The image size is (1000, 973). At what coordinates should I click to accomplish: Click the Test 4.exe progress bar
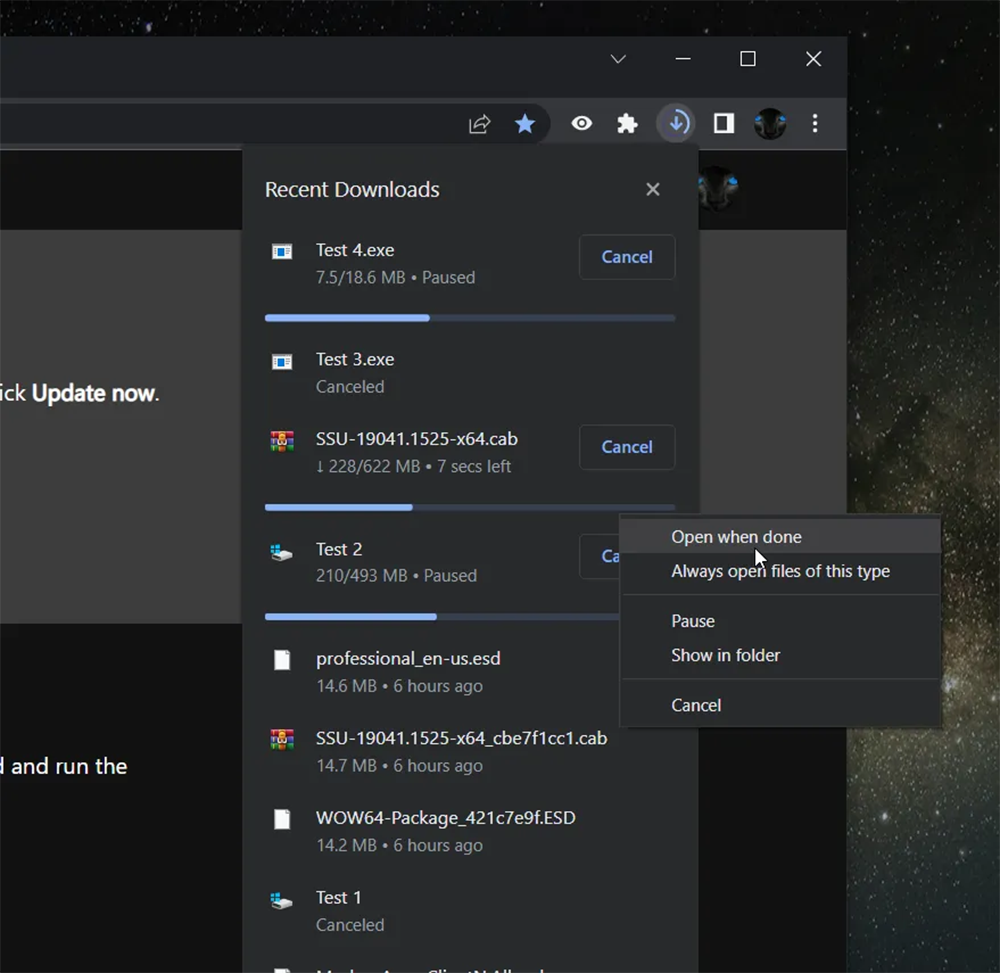click(x=469, y=318)
